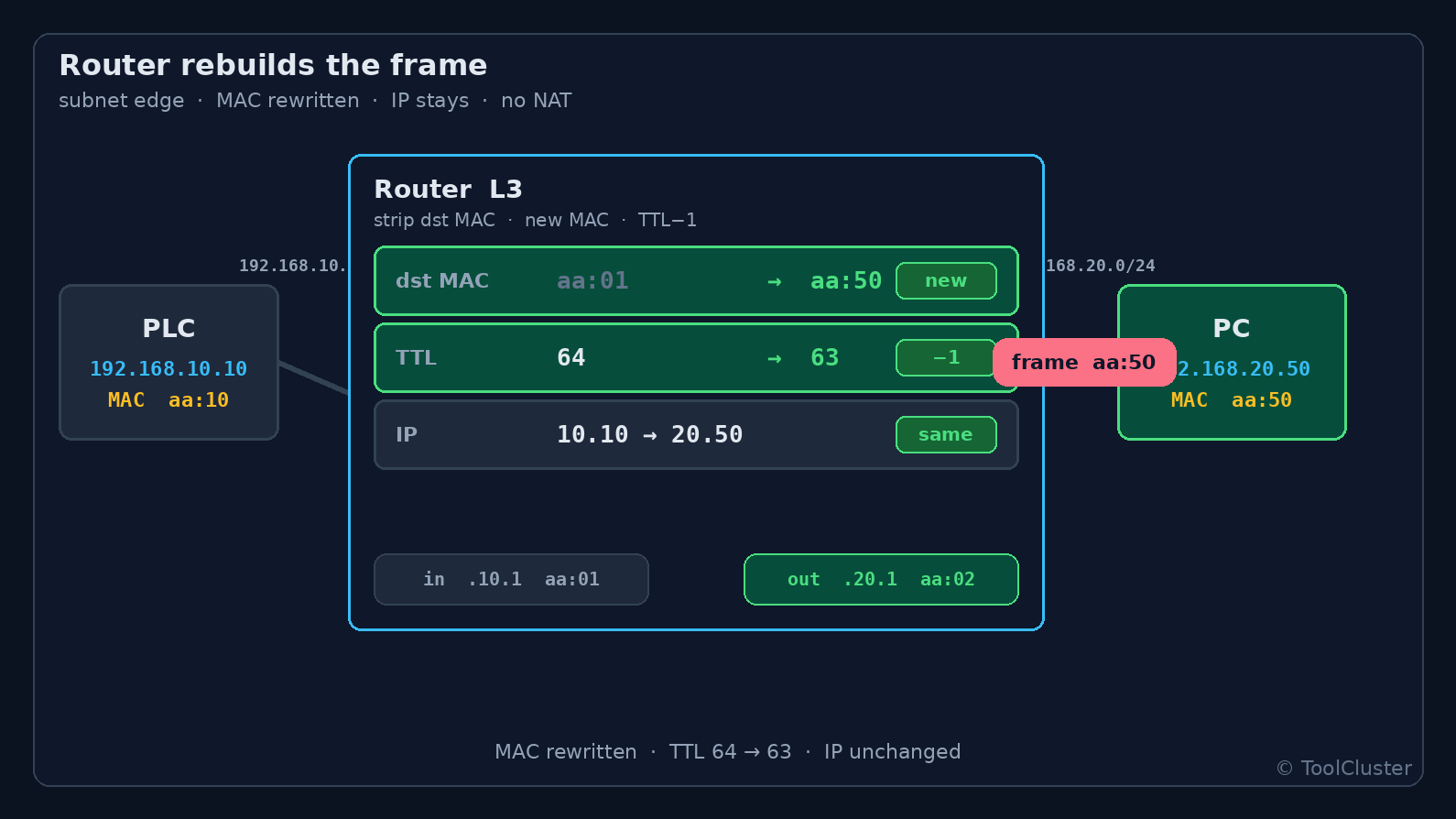1456x819 pixels.
Task: Select the PLC address 192.168.10.10
Action: (168, 368)
